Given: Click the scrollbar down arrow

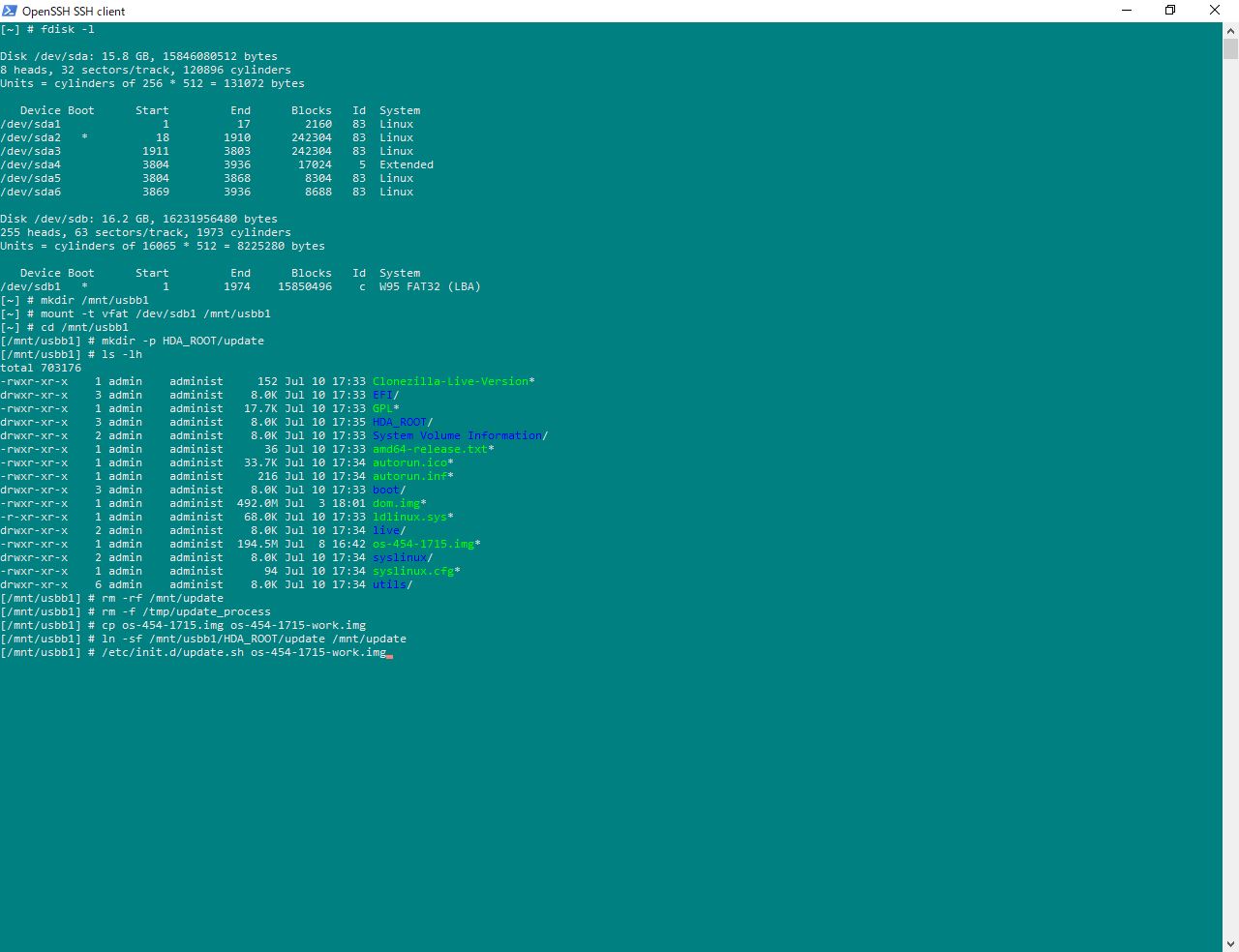Looking at the screenshot, I should (1230, 943).
